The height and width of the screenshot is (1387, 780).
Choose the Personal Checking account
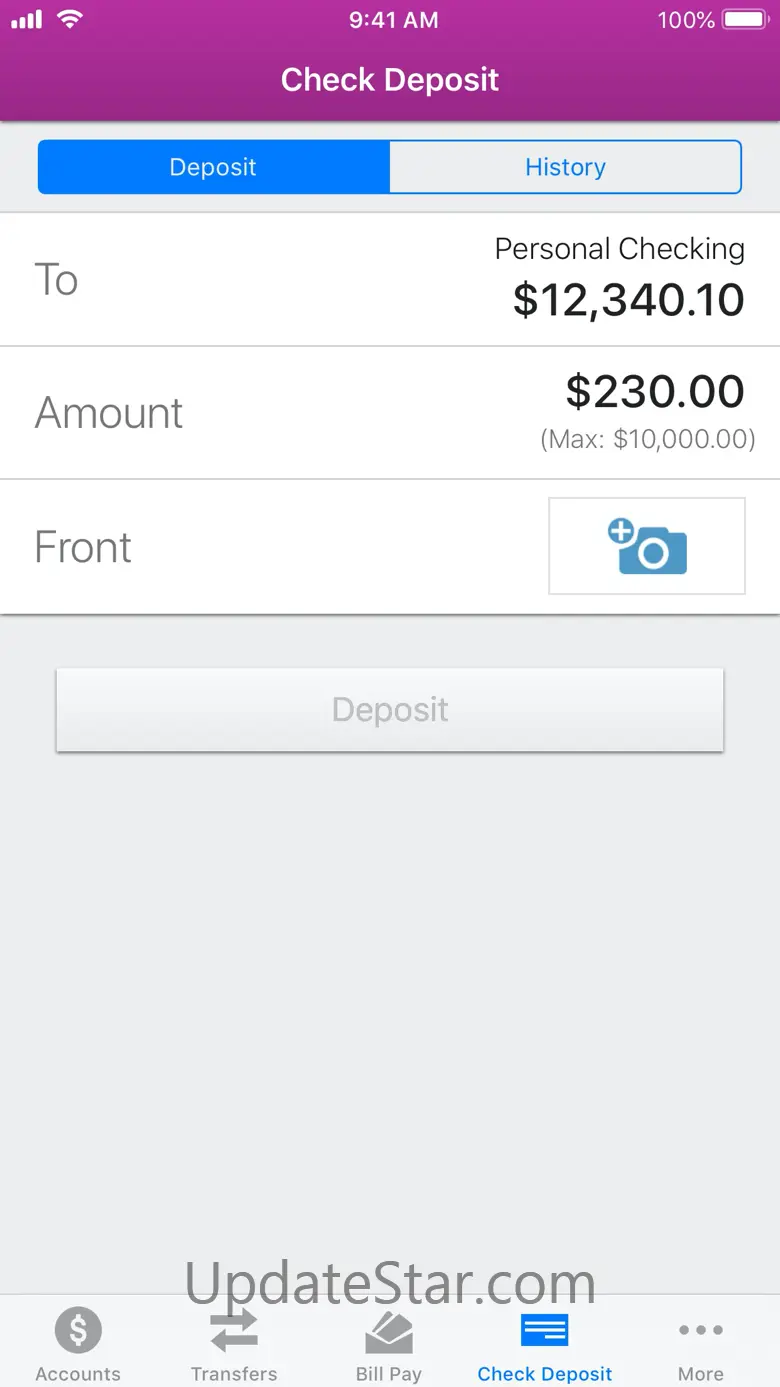click(x=619, y=249)
